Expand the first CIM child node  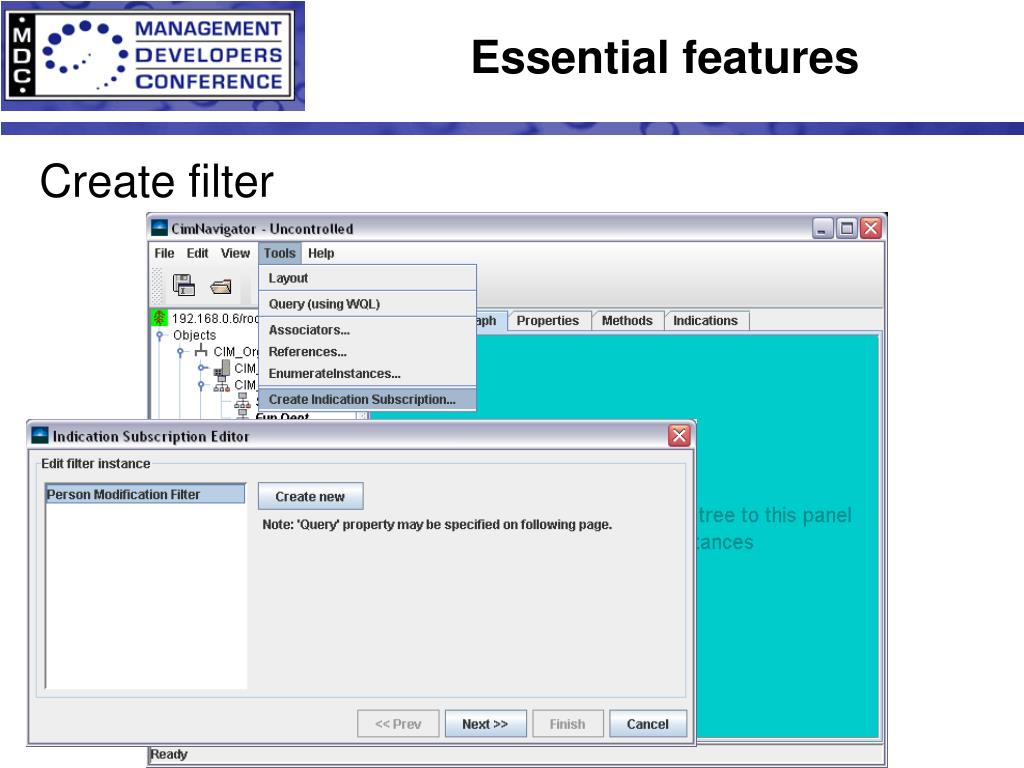coord(202,368)
